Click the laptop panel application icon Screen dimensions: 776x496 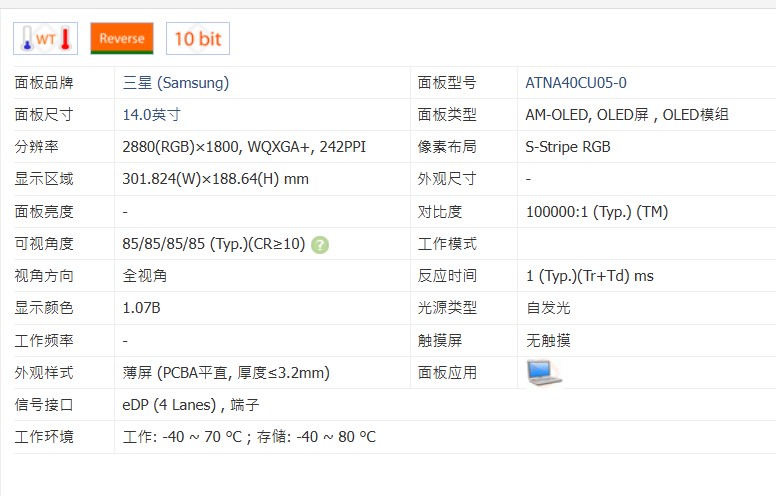544,372
